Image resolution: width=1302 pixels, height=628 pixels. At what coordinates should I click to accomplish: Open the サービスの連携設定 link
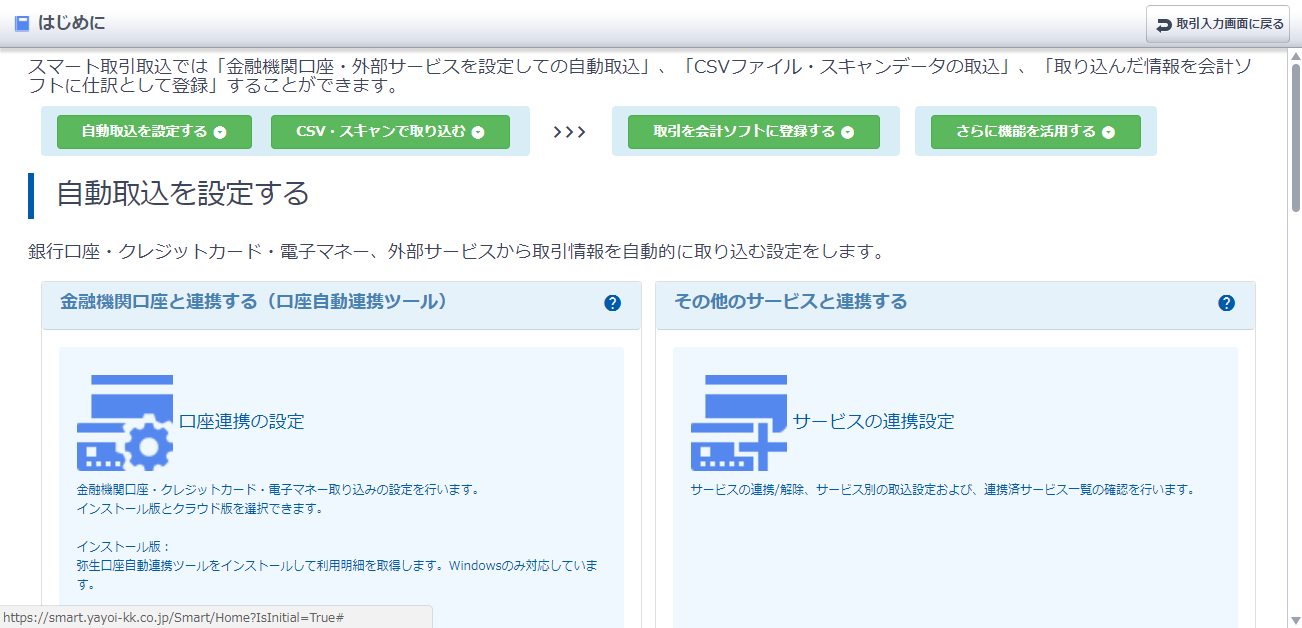(x=873, y=422)
